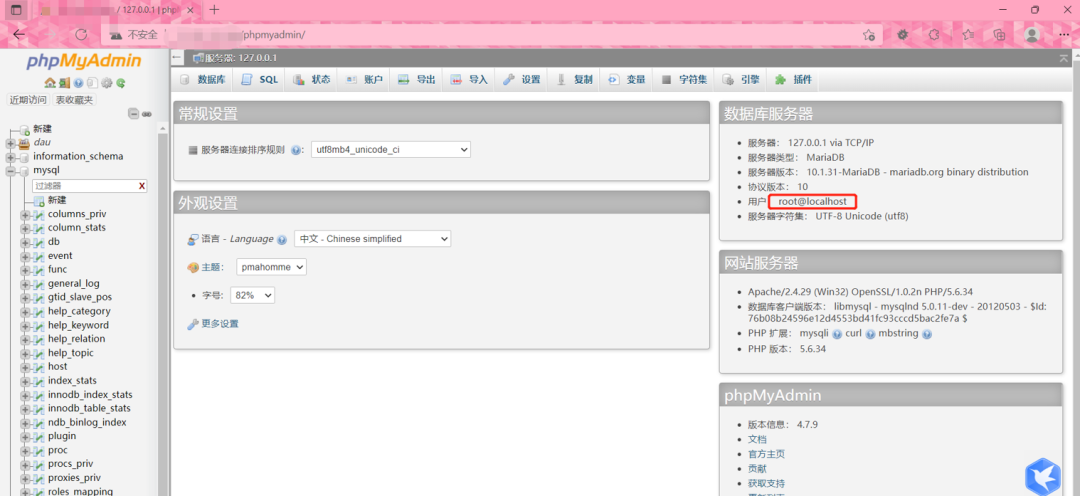This screenshot has height=496, width=1080.
Task: Reload the navigation panel green arrow icon
Action: coord(121,83)
